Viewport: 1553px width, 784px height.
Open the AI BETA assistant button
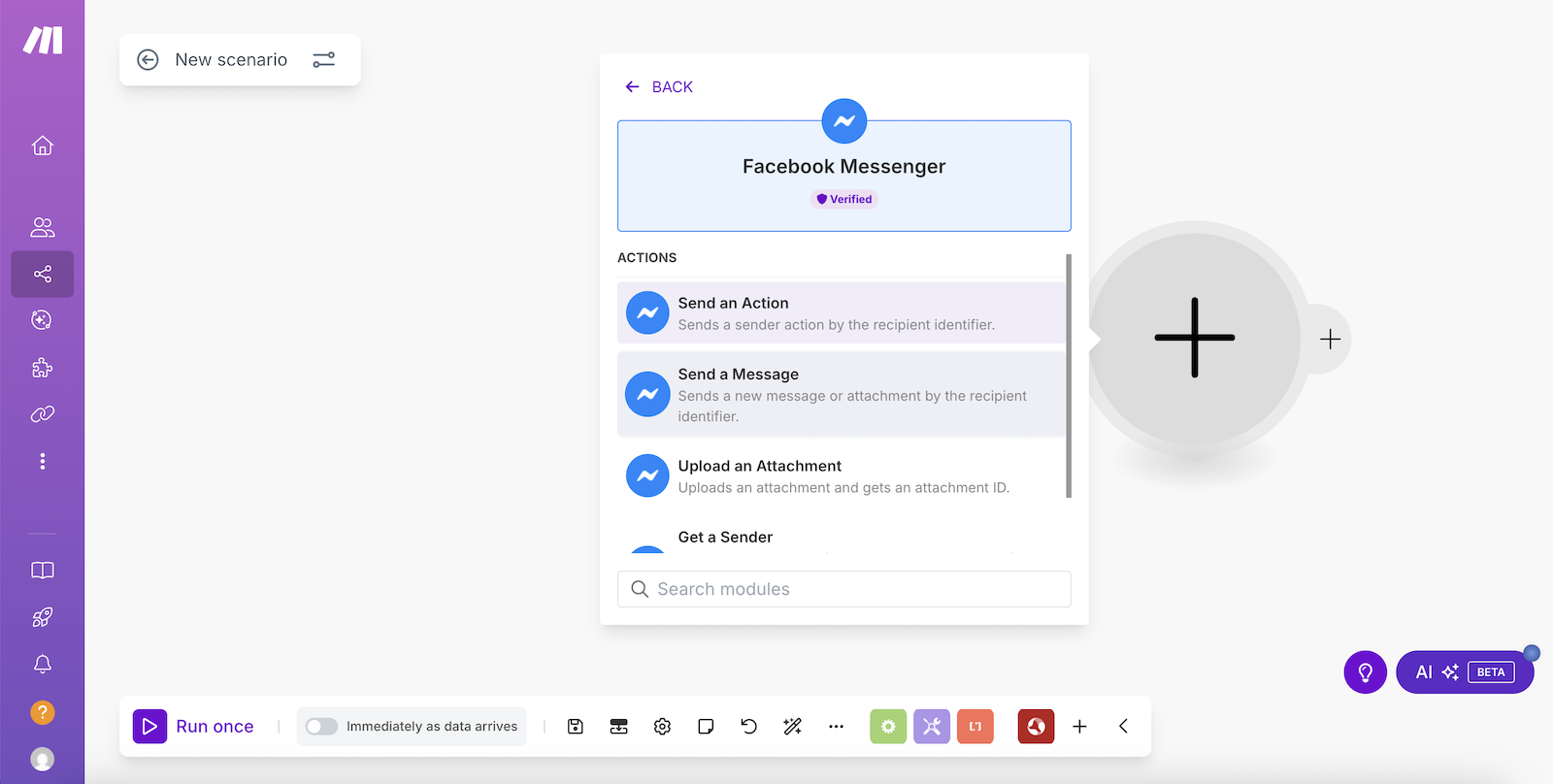1464,672
